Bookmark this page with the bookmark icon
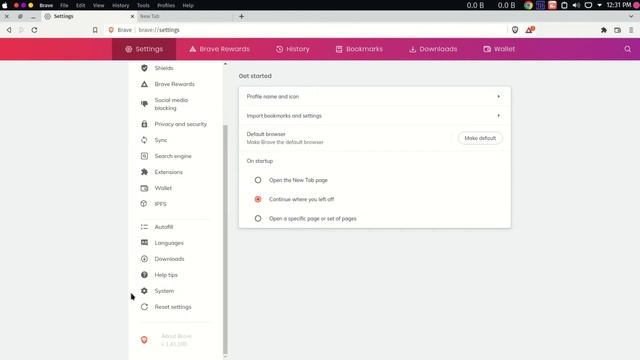This screenshot has height=360, width=640. pyautogui.click(x=95, y=30)
